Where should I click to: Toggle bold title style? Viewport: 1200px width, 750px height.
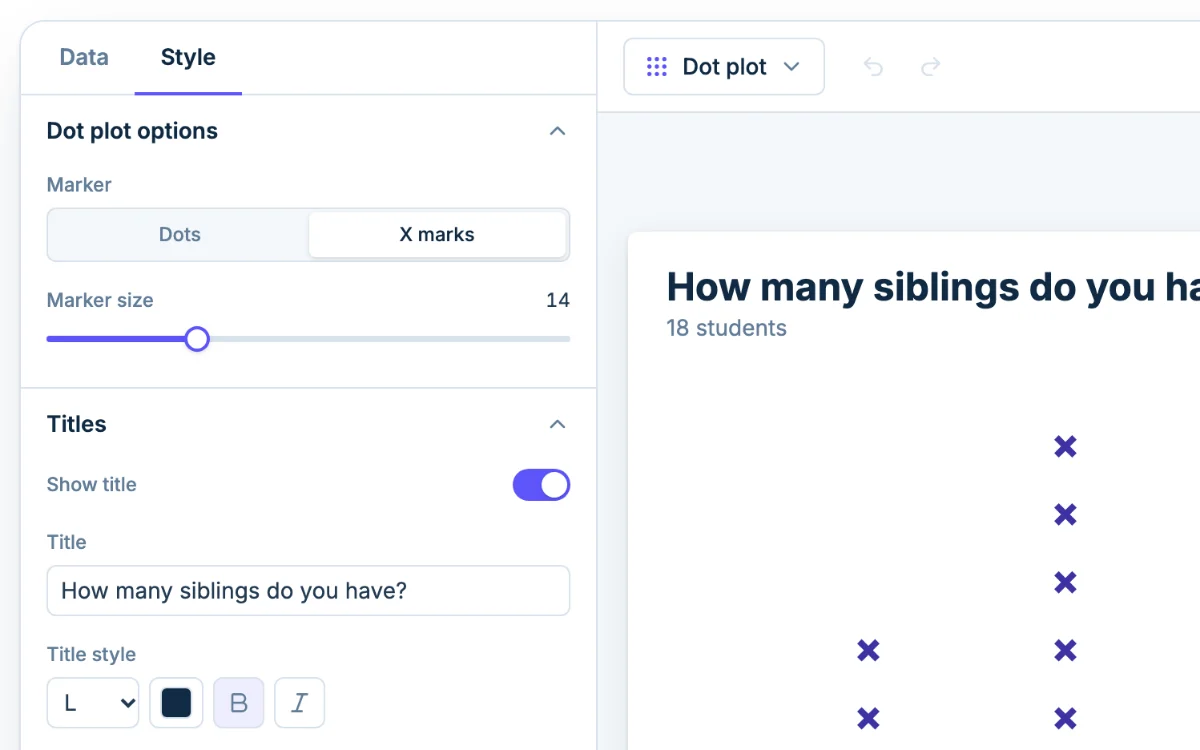tap(239, 703)
